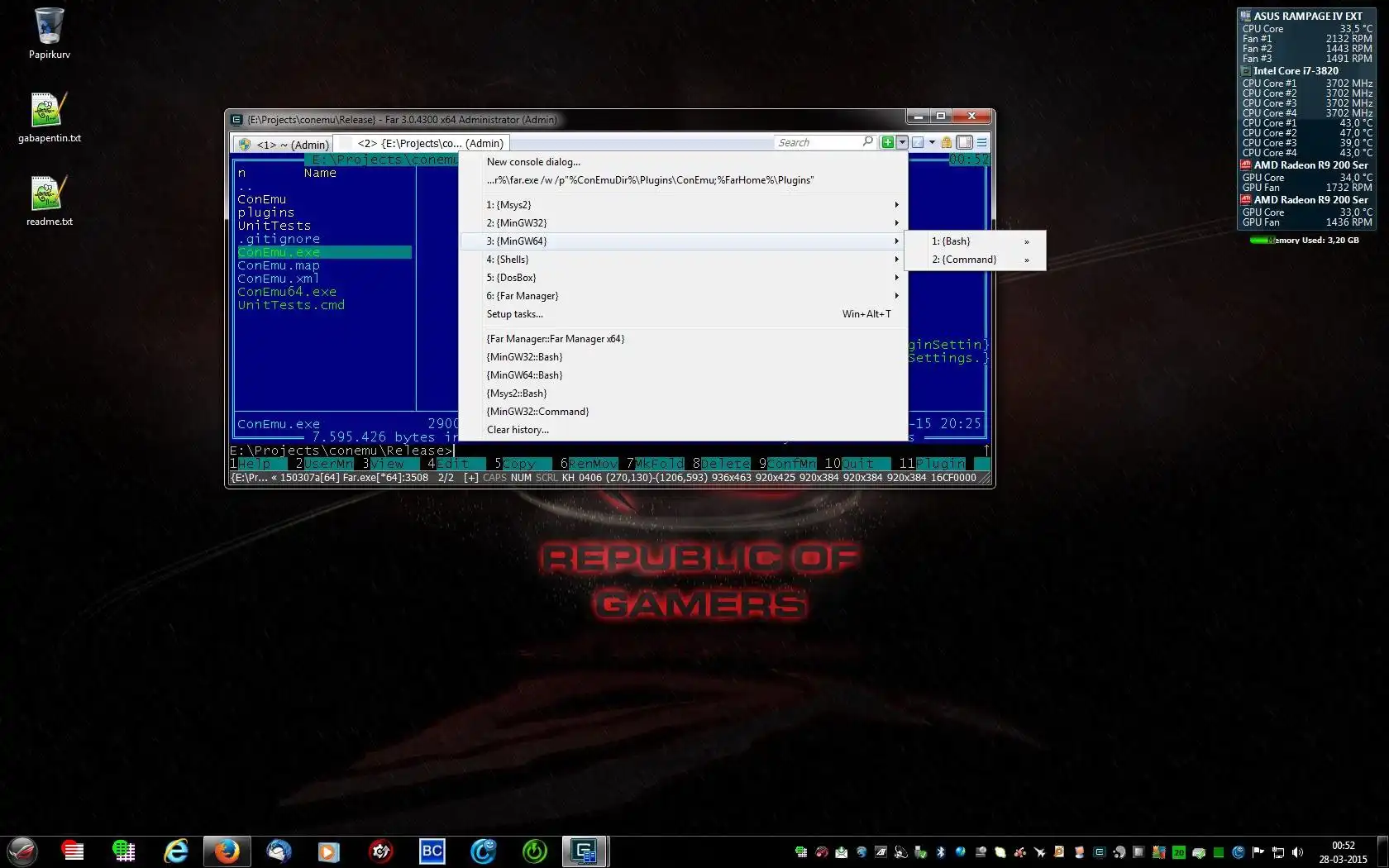The height and width of the screenshot is (868, 1389).
Task: Select 2: {Command} in the MinGW64 submenu
Action: pos(976,260)
